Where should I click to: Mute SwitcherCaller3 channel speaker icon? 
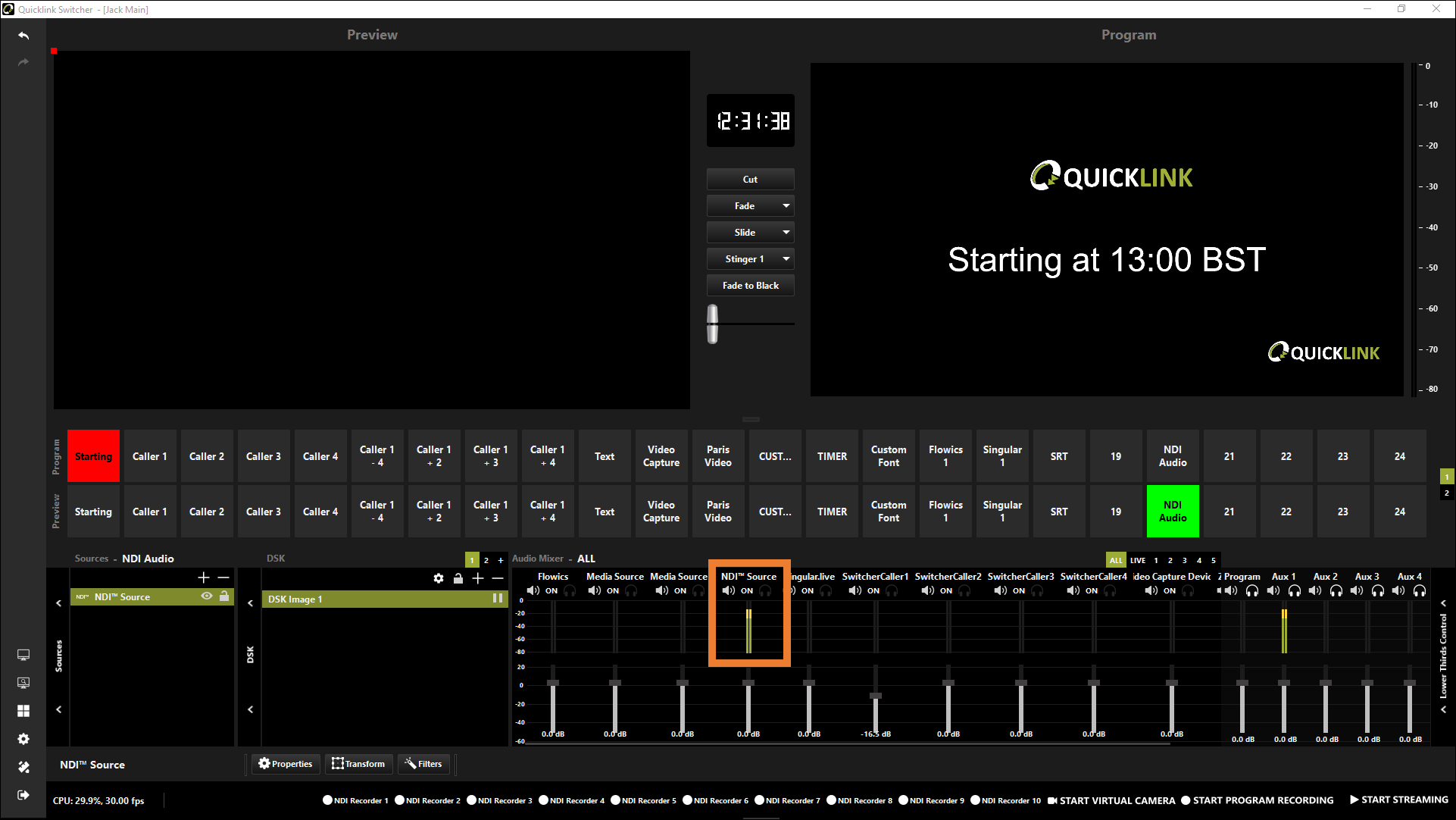click(x=1000, y=590)
